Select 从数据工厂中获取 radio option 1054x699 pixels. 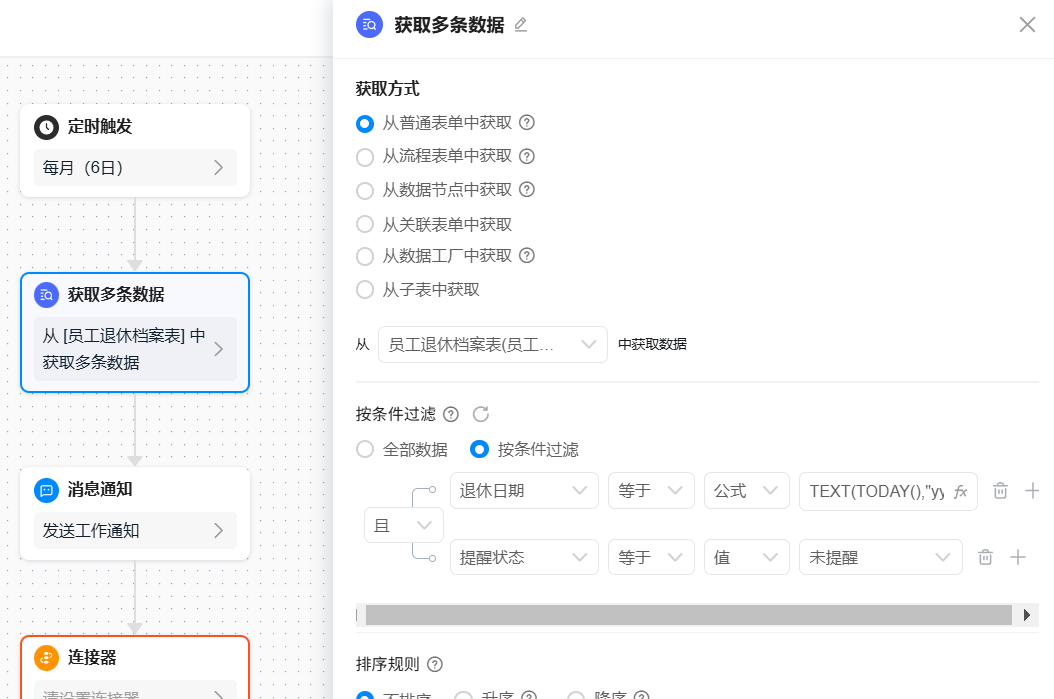coord(364,256)
